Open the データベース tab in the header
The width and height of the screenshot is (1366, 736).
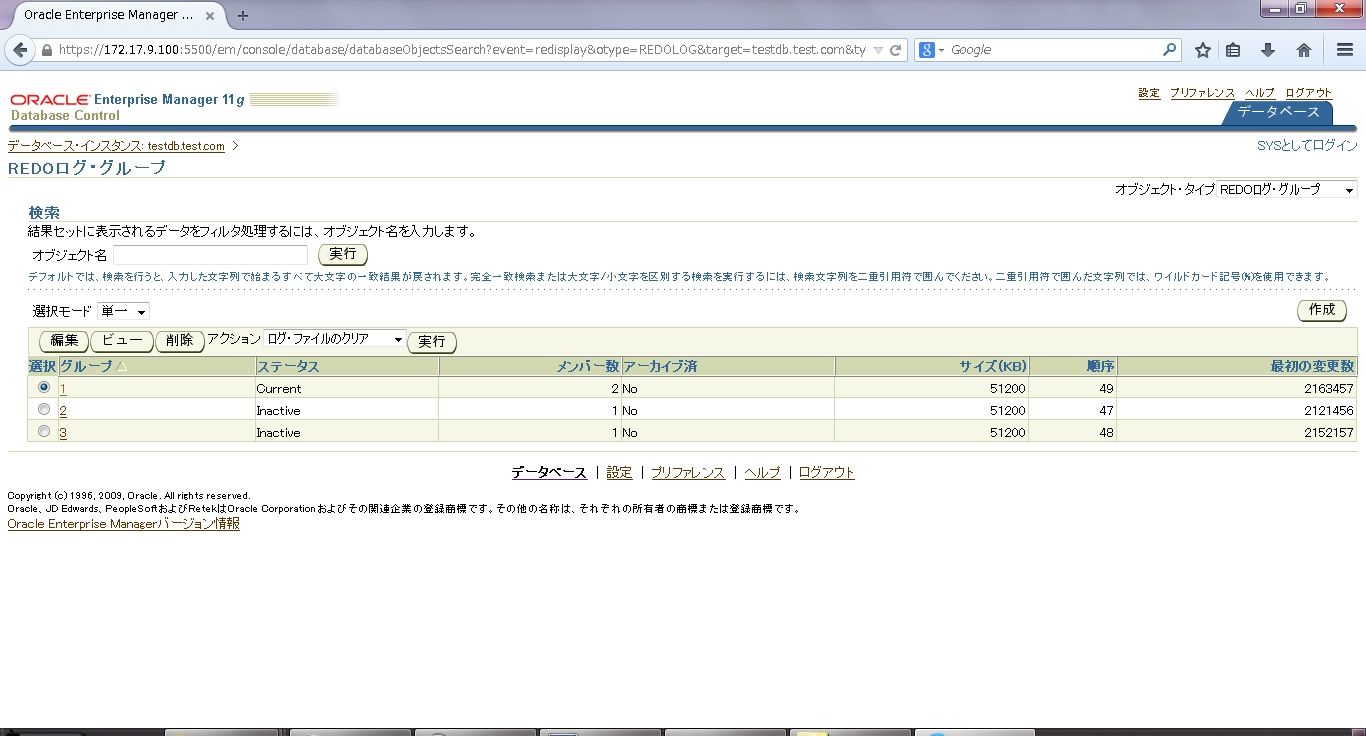pyautogui.click(x=1278, y=112)
